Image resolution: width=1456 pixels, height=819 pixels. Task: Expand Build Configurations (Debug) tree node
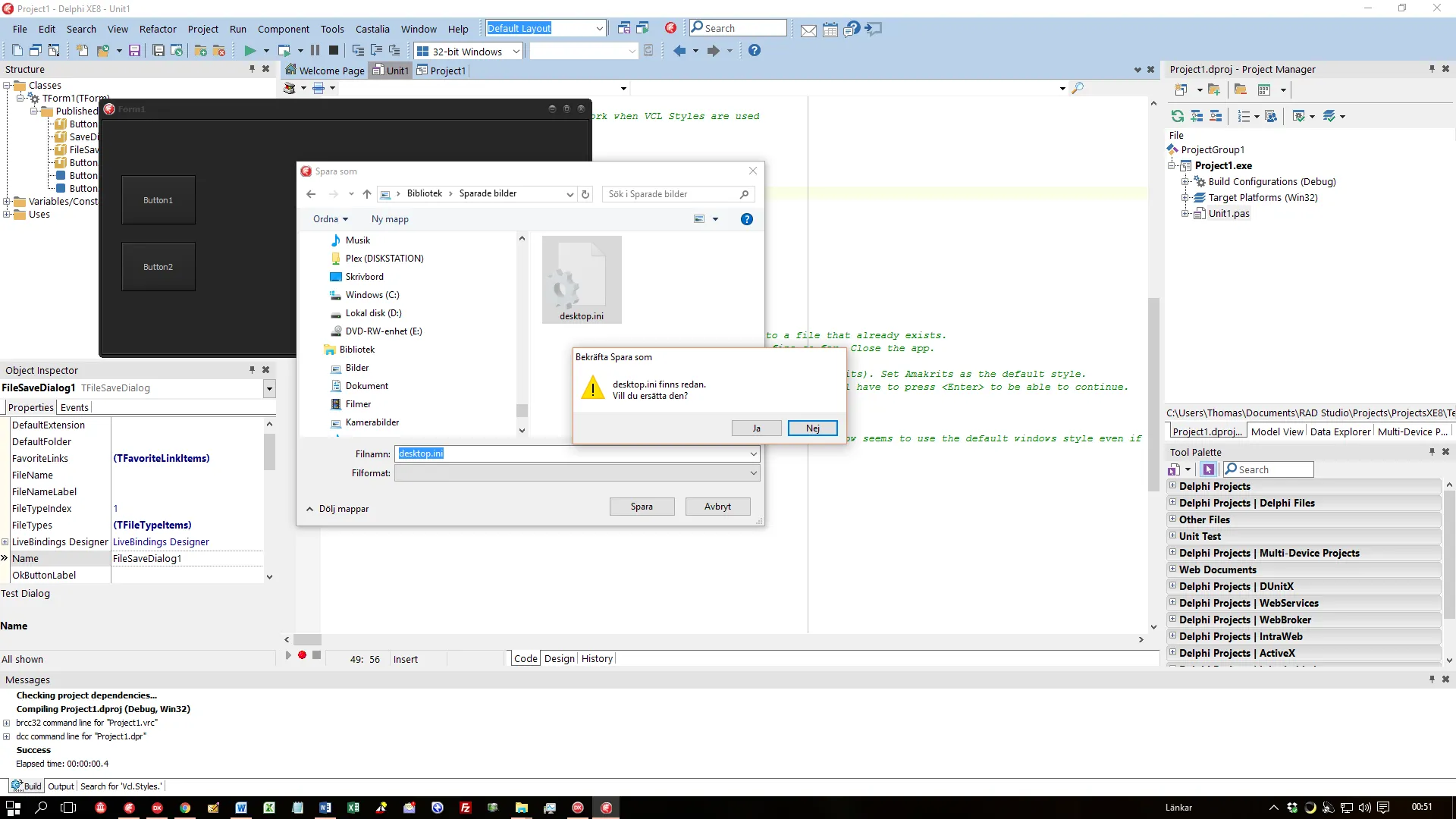click(x=1185, y=182)
